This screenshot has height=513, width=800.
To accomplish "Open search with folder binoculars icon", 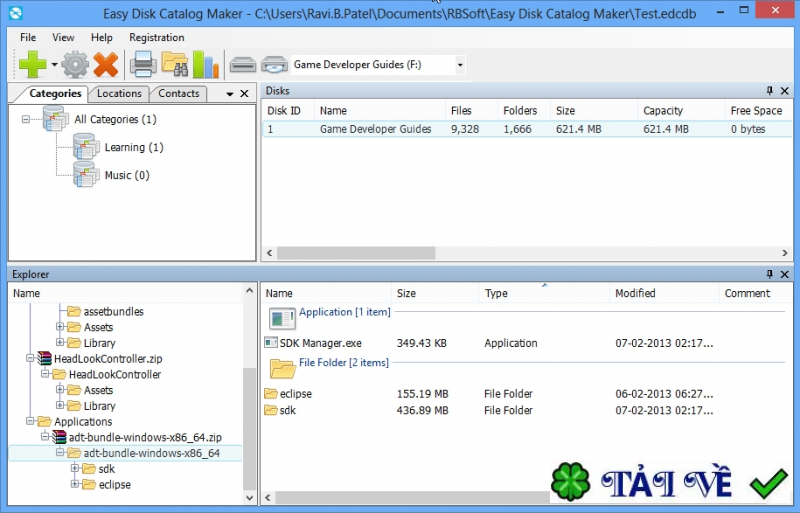I will 175,65.
